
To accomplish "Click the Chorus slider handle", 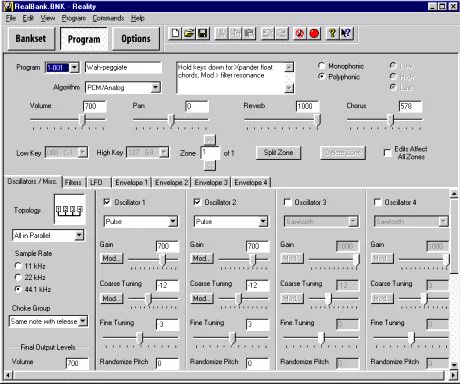I will (x=391, y=120).
